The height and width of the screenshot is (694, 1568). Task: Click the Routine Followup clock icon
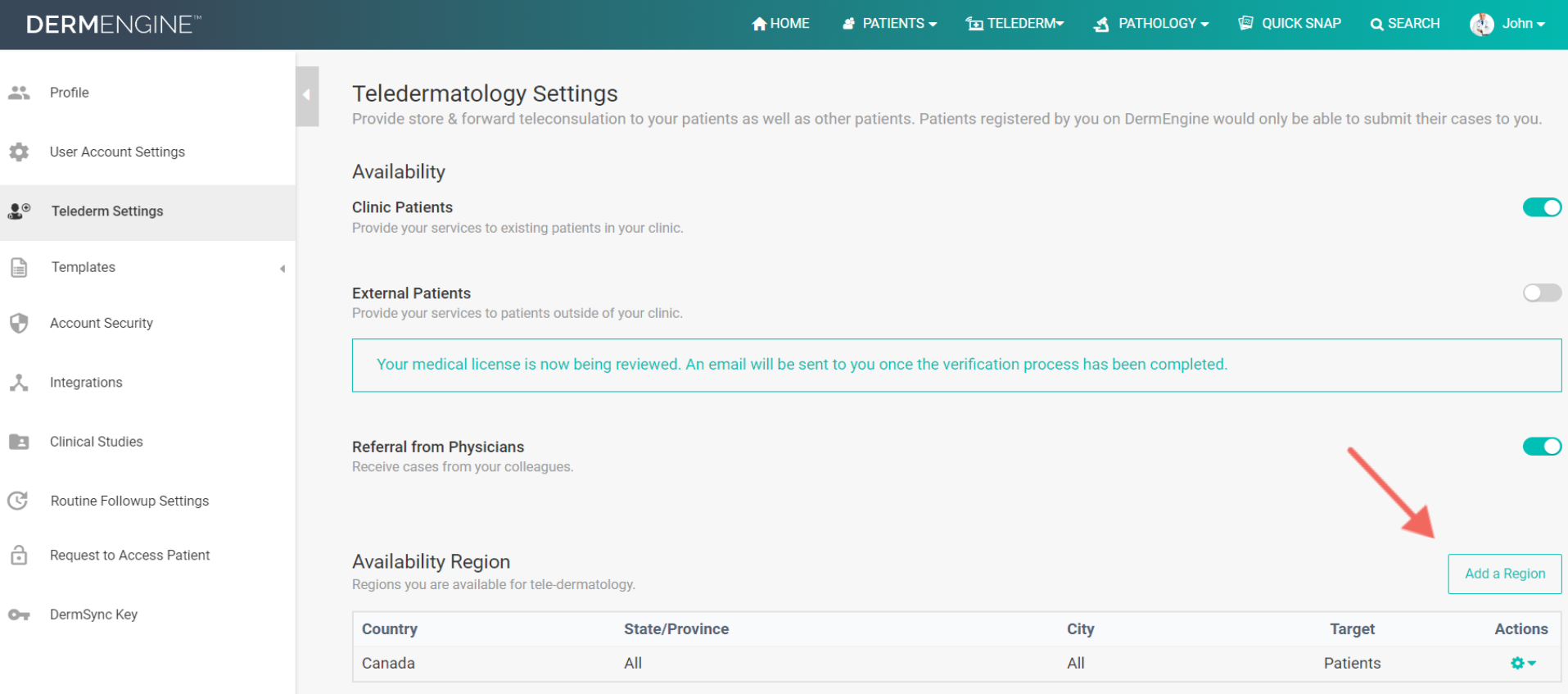click(18, 501)
